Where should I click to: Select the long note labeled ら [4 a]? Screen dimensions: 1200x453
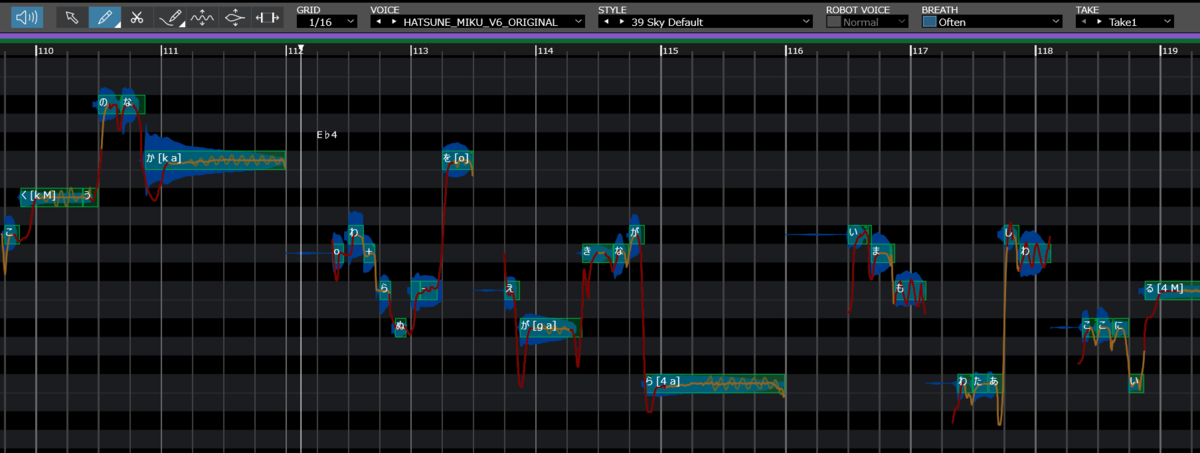click(x=714, y=382)
